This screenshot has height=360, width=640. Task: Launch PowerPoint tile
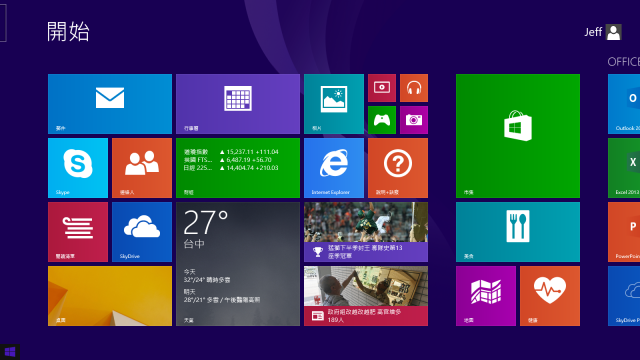624,232
